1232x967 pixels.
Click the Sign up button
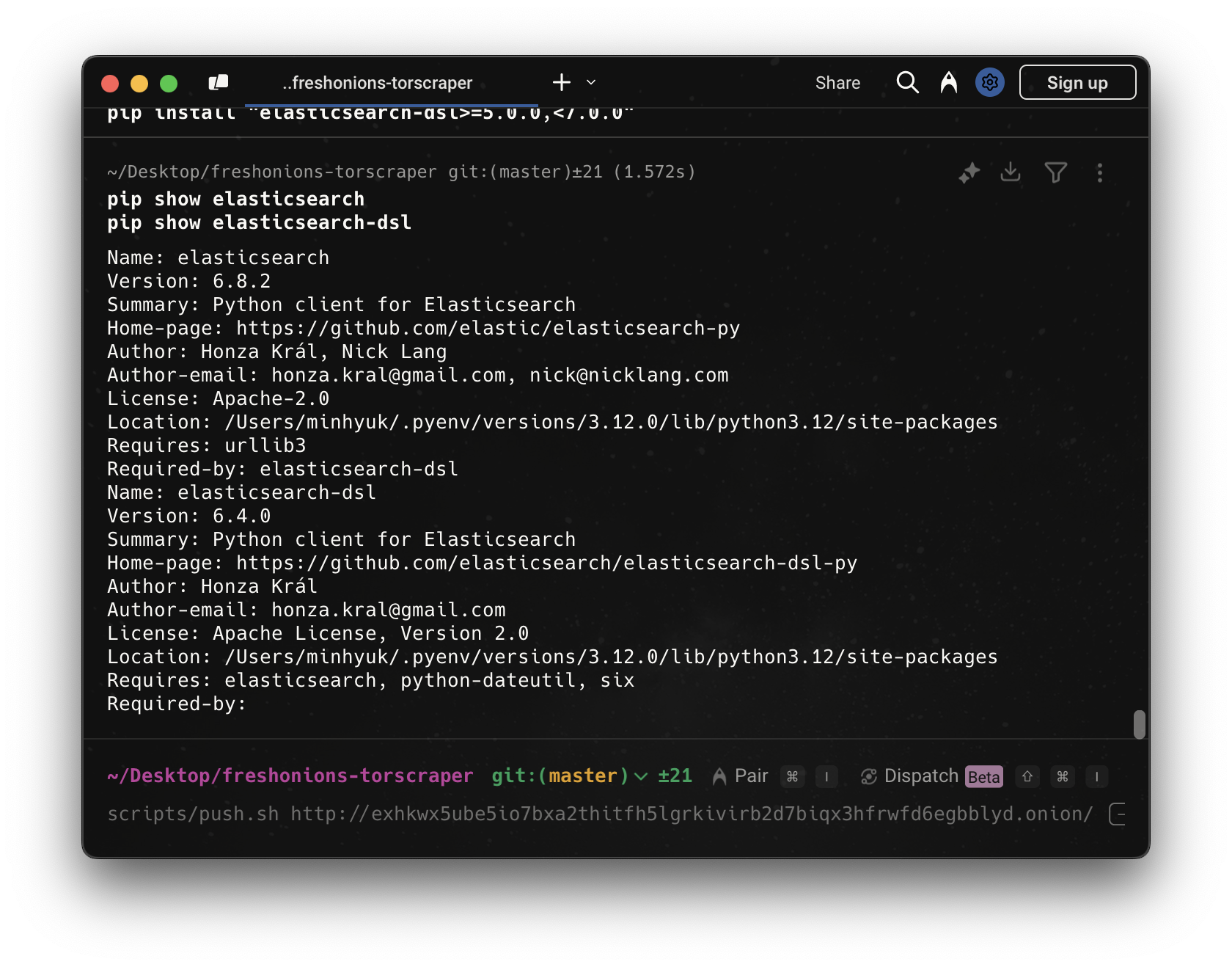click(x=1077, y=83)
